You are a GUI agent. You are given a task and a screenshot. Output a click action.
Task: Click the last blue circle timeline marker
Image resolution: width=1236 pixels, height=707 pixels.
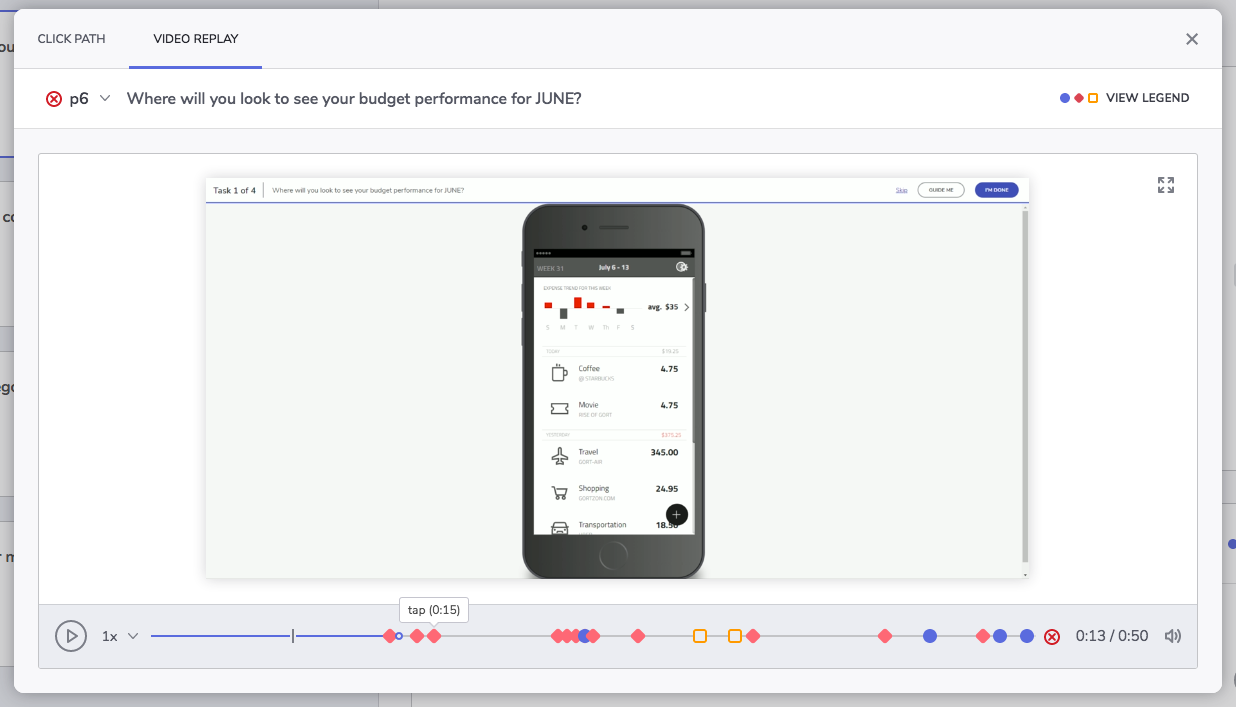coord(1027,636)
